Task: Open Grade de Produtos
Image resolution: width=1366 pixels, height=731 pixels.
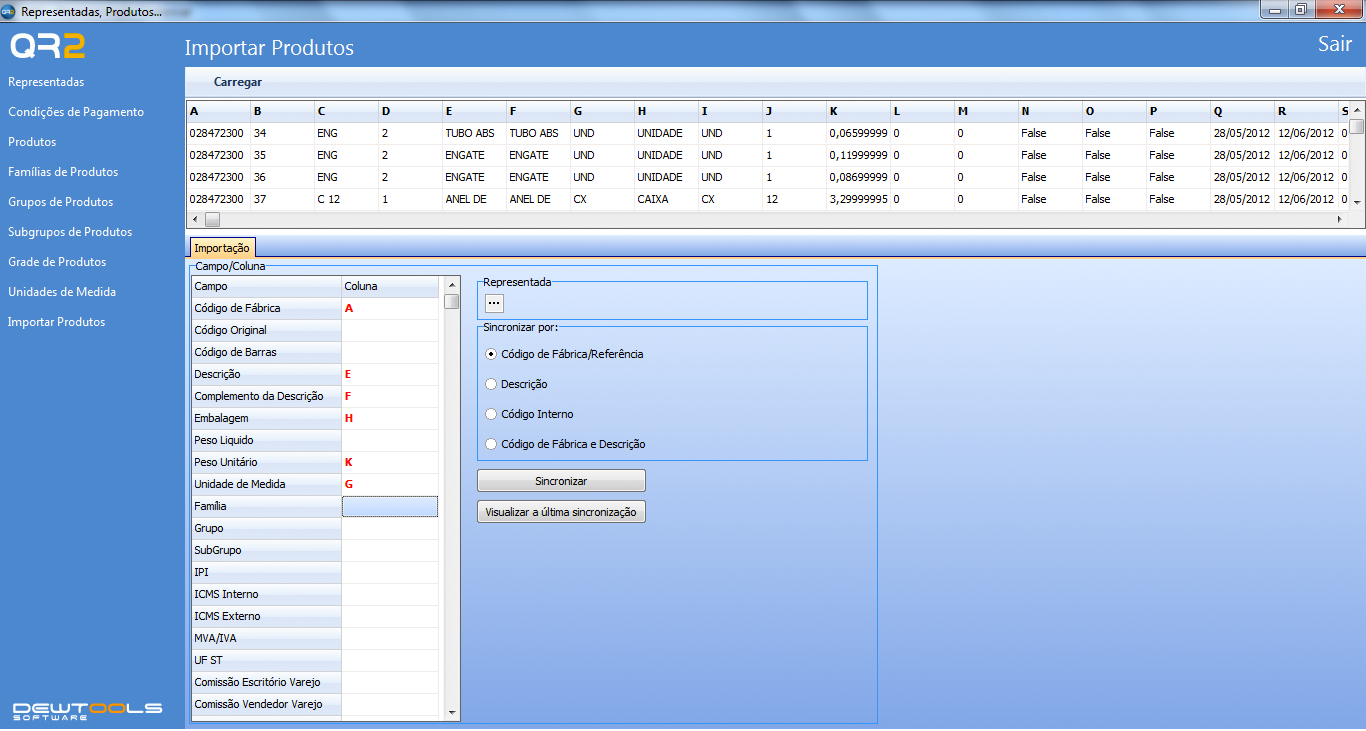Action: tap(57, 262)
